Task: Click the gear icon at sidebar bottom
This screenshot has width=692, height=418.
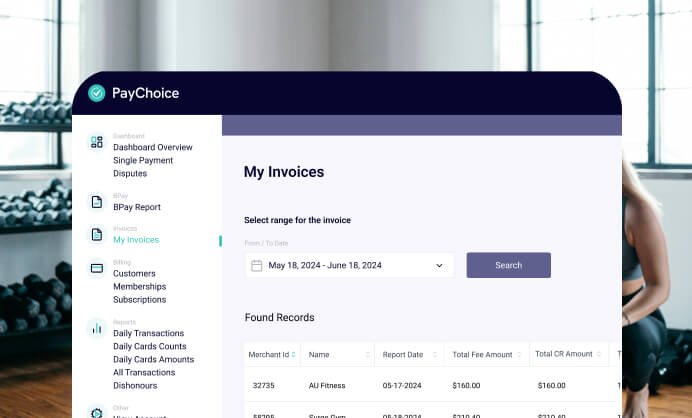Action: coord(97,413)
